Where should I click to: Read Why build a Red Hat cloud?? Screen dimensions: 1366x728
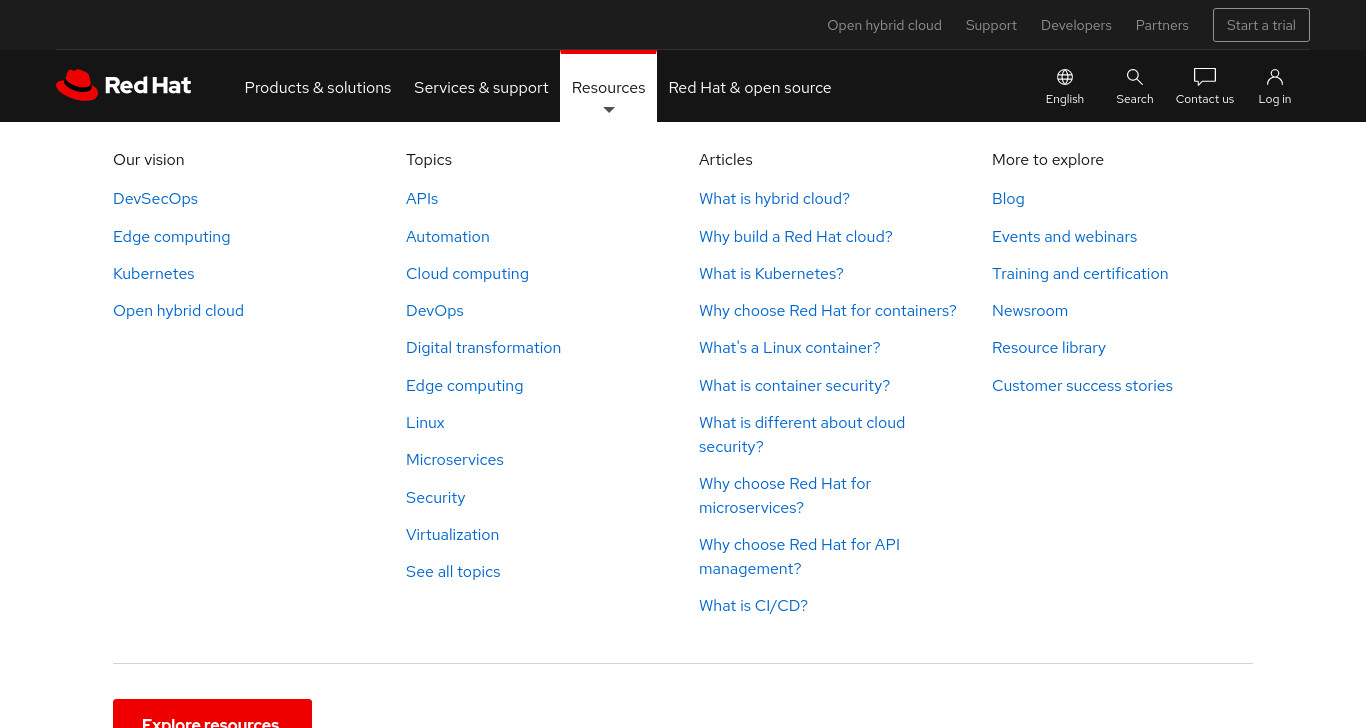(x=795, y=237)
